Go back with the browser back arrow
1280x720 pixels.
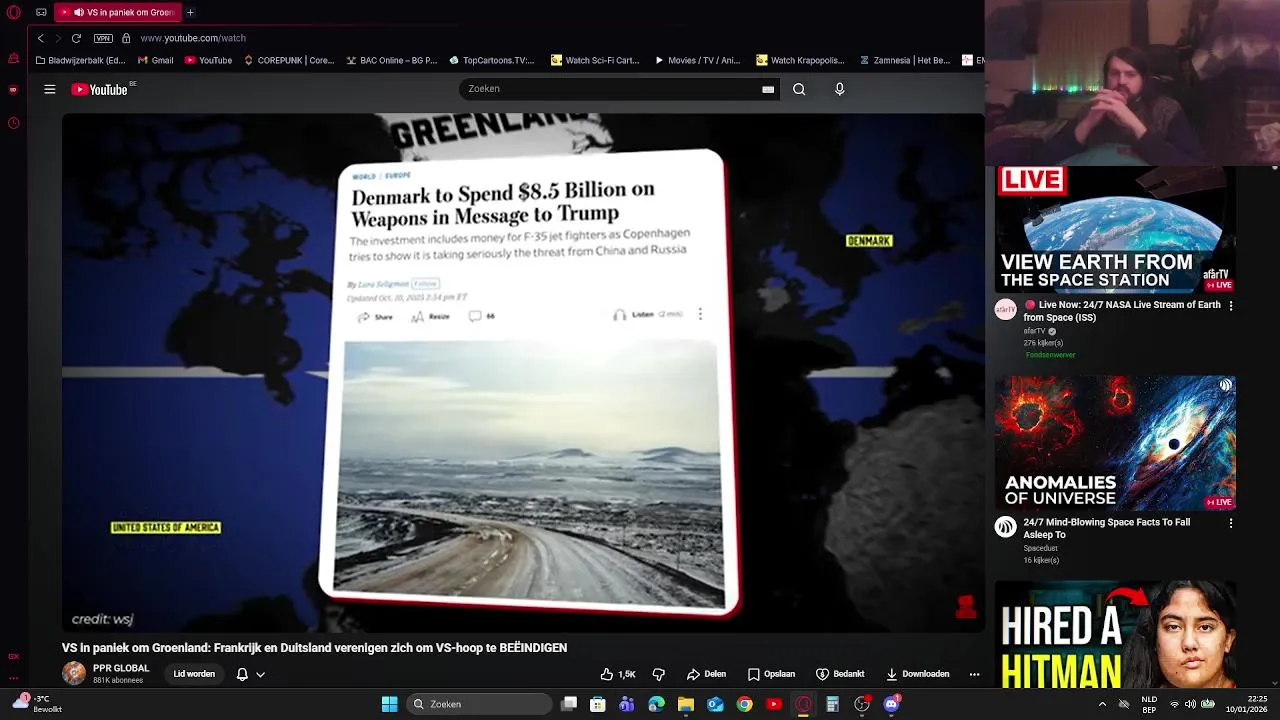tap(40, 38)
